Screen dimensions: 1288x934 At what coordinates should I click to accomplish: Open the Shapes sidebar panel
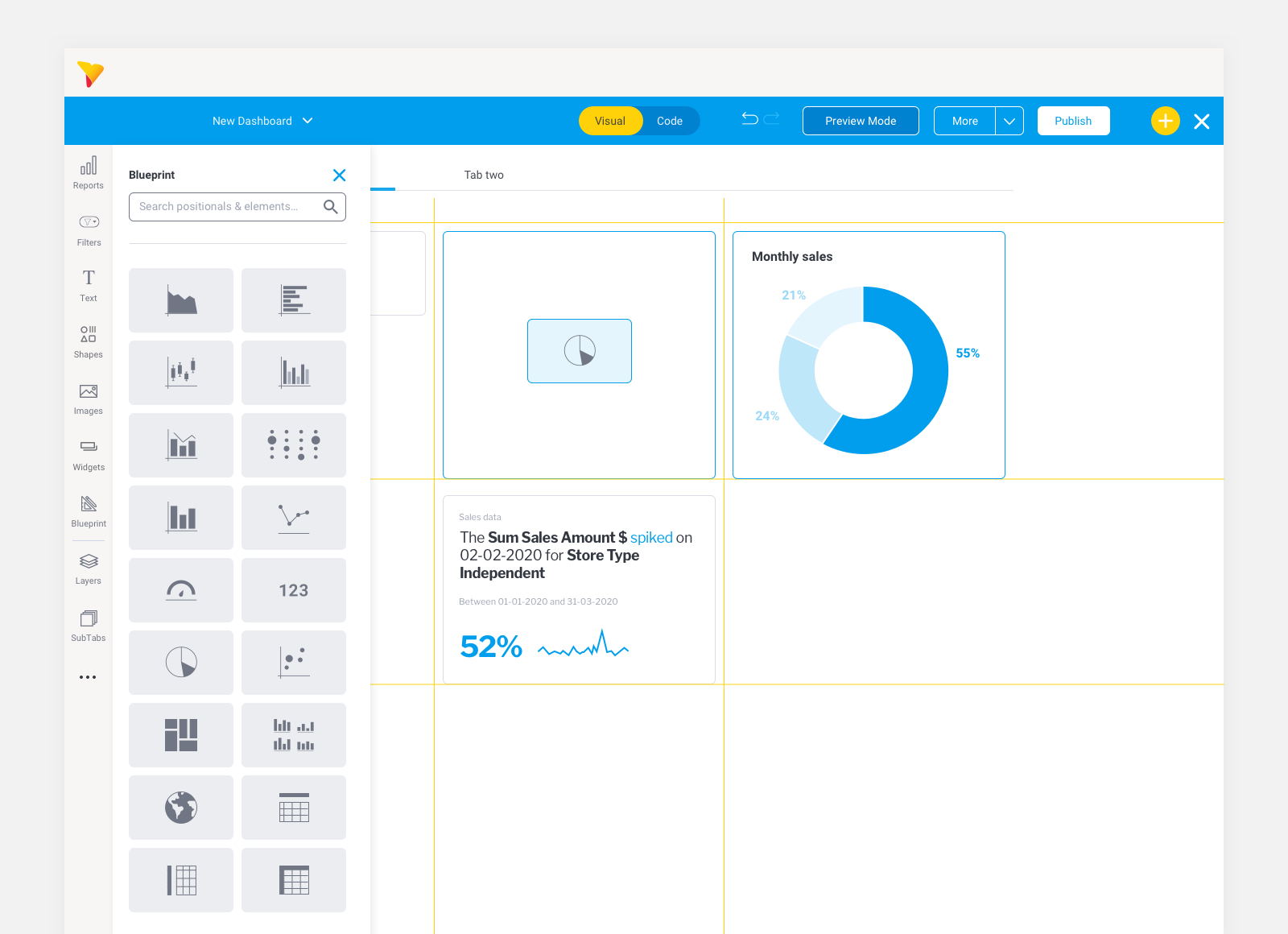click(89, 341)
